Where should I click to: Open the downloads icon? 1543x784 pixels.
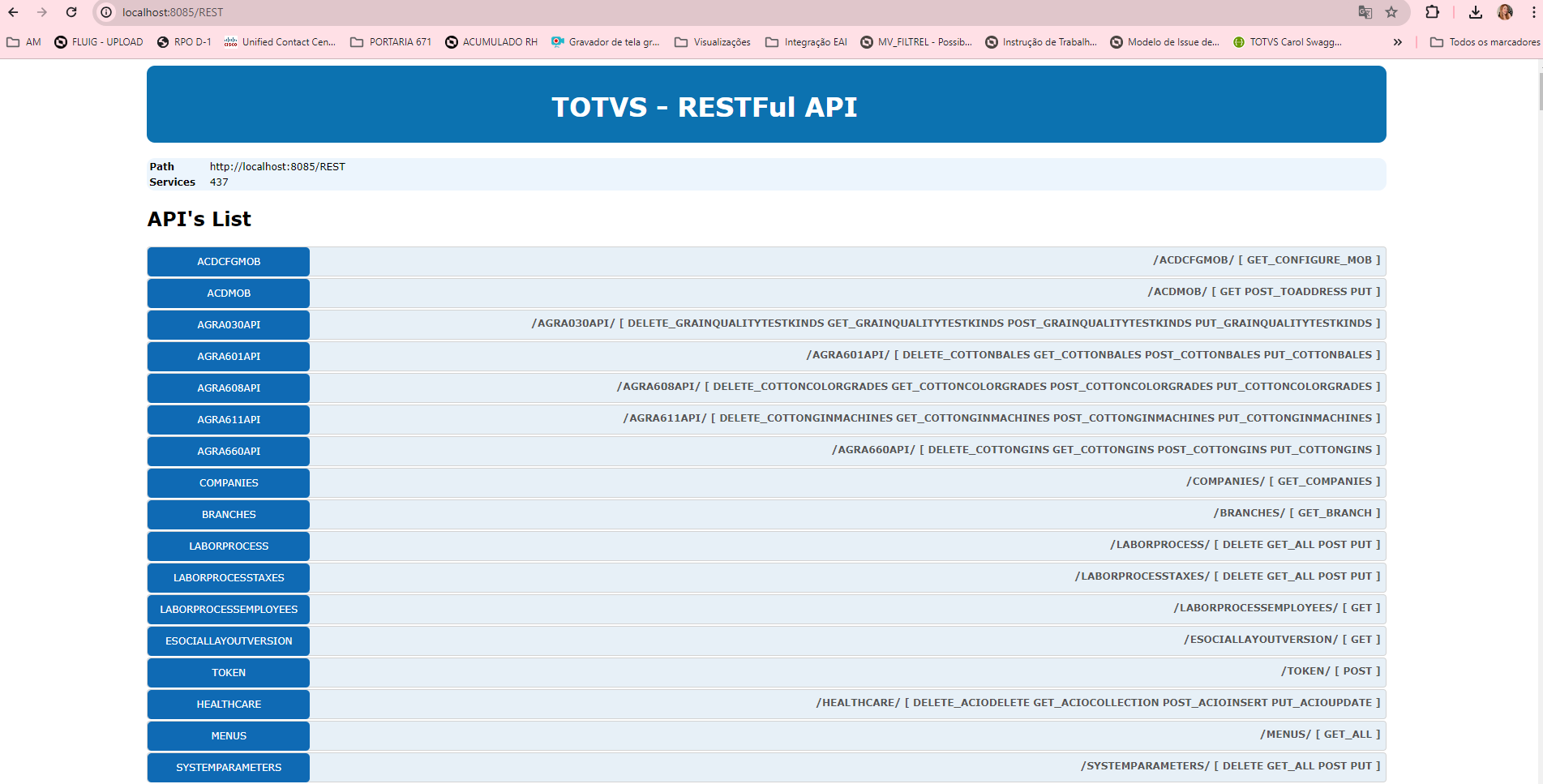point(1476,12)
